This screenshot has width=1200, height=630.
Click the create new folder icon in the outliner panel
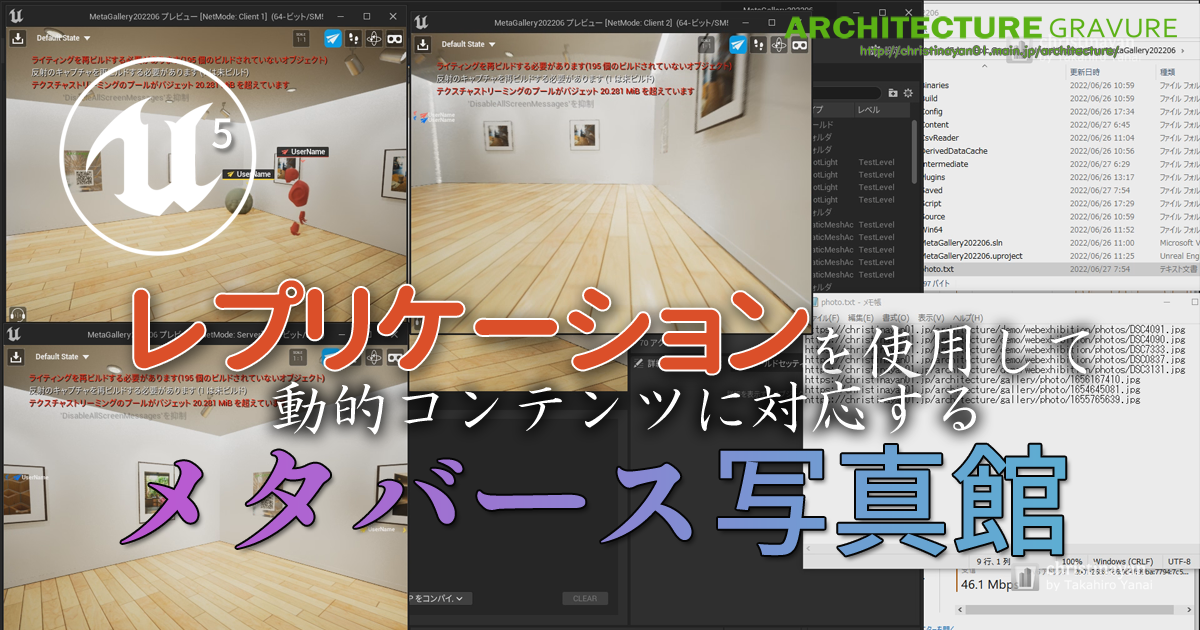(x=893, y=93)
